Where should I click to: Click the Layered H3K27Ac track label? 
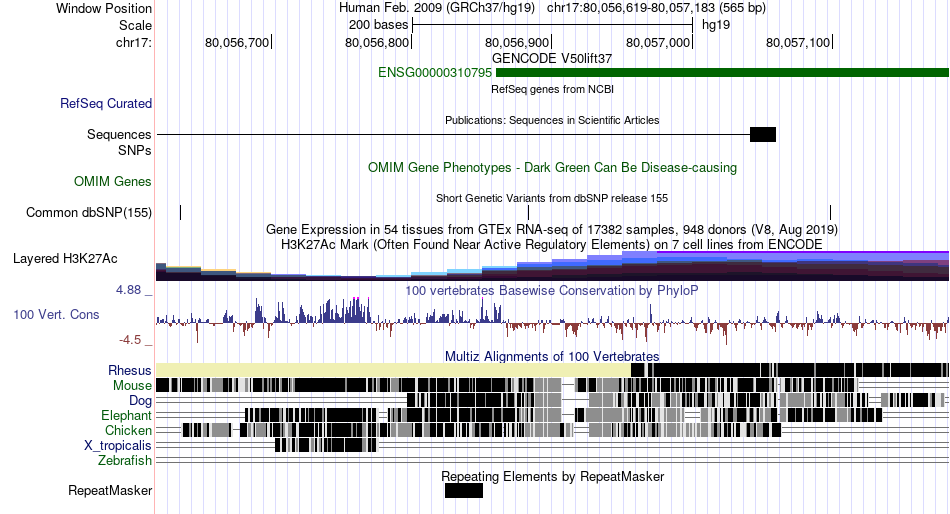click(x=65, y=259)
